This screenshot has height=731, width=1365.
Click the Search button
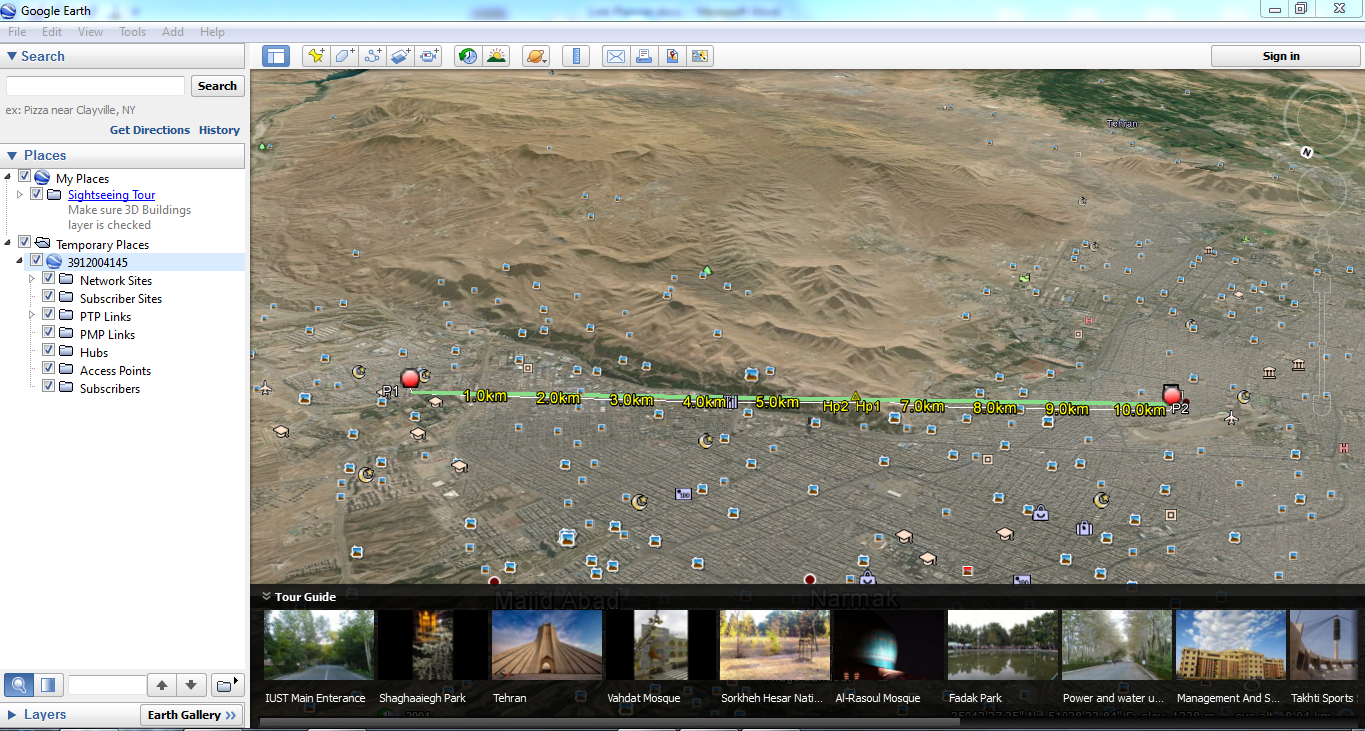pos(217,86)
